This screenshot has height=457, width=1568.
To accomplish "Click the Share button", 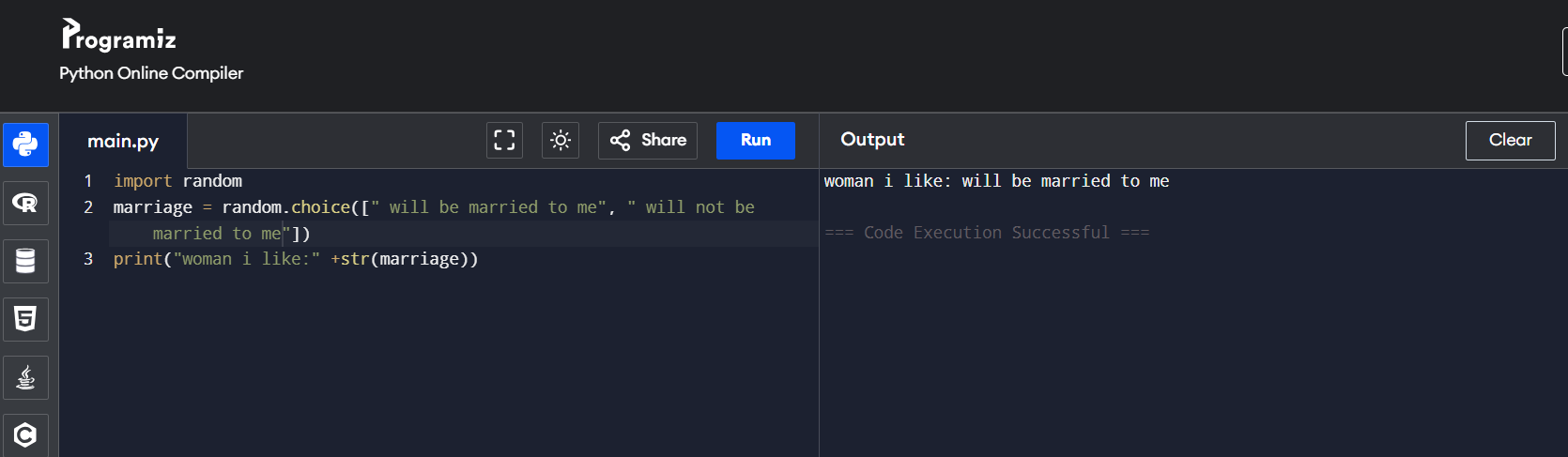I will pos(648,141).
